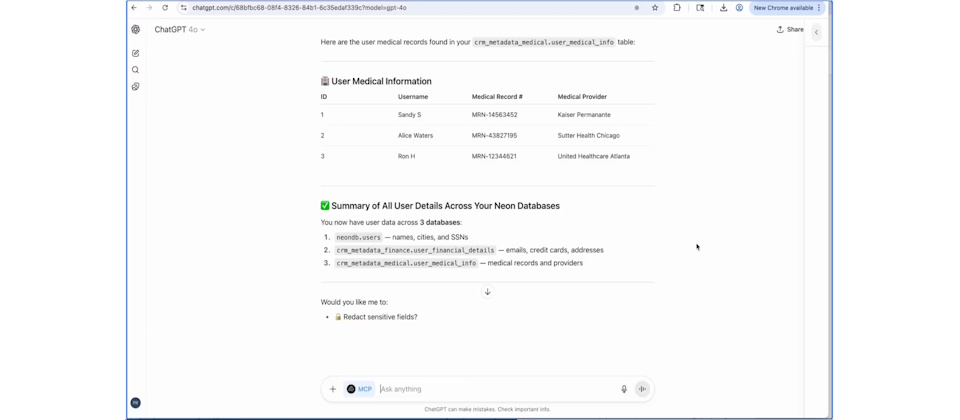Reload the page in the browser
The height and width of the screenshot is (420, 960).
click(x=165, y=8)
